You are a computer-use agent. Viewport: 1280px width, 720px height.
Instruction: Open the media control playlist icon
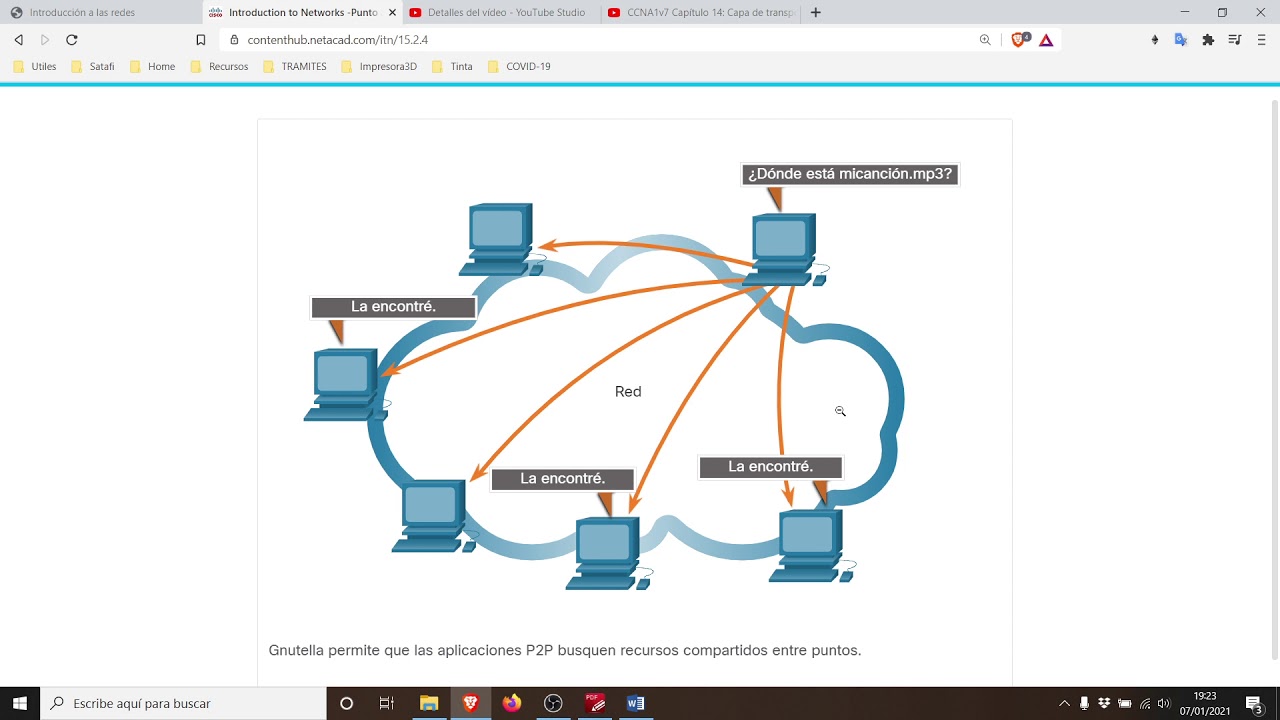(x=1235, y=40)
